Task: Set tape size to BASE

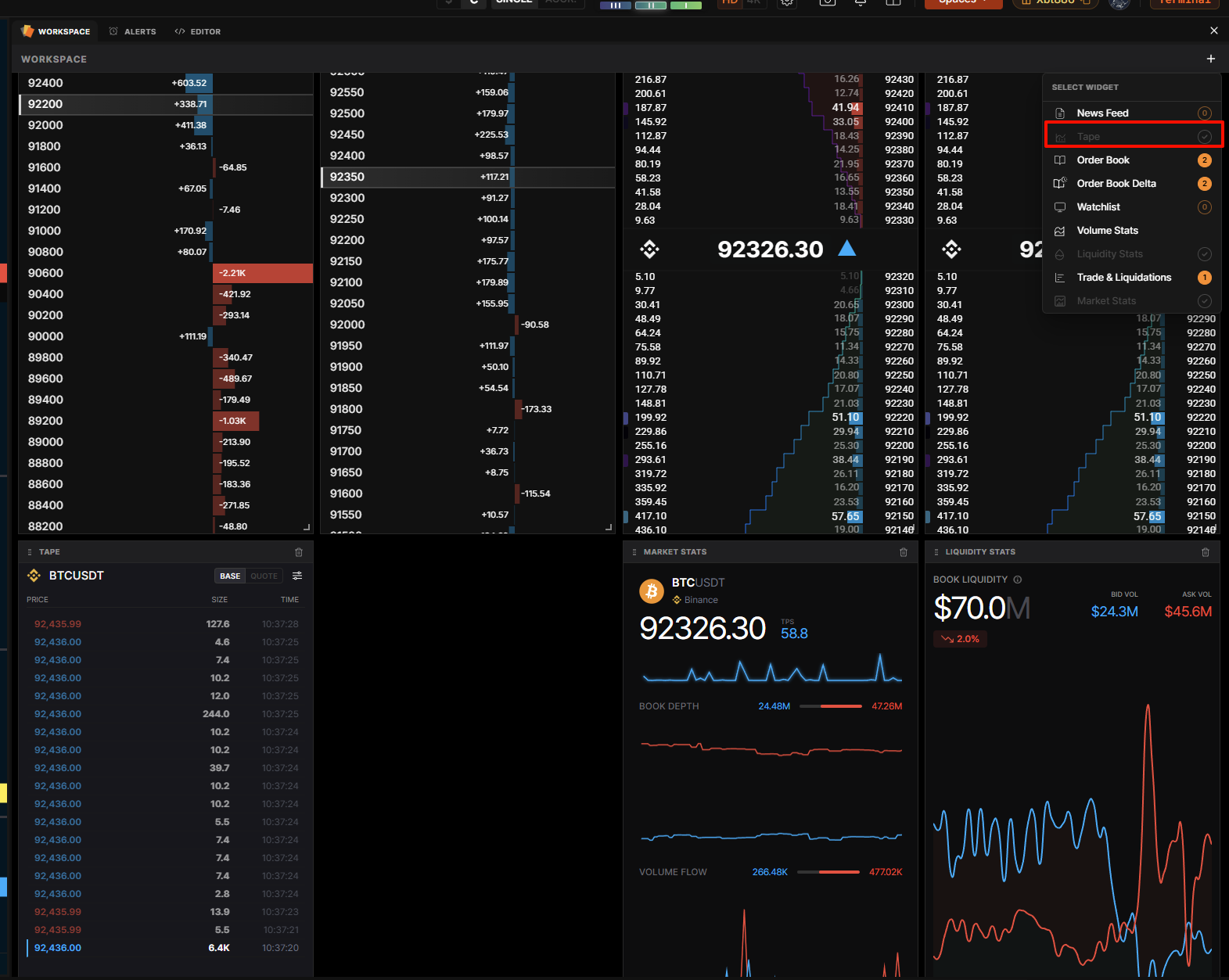Action: point(230,576)
